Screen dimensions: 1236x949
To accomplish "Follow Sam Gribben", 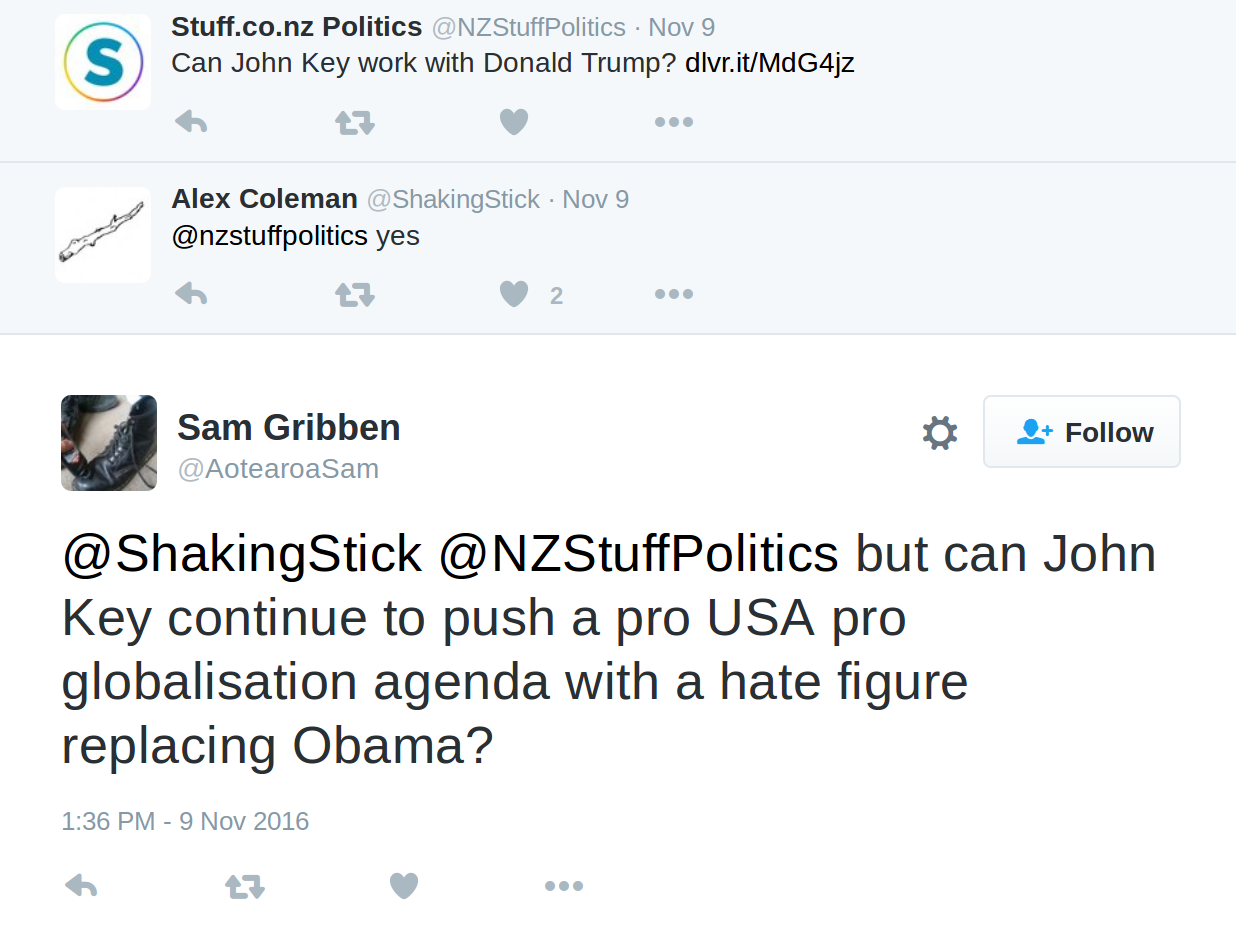I will click(x=1082, y=431).
